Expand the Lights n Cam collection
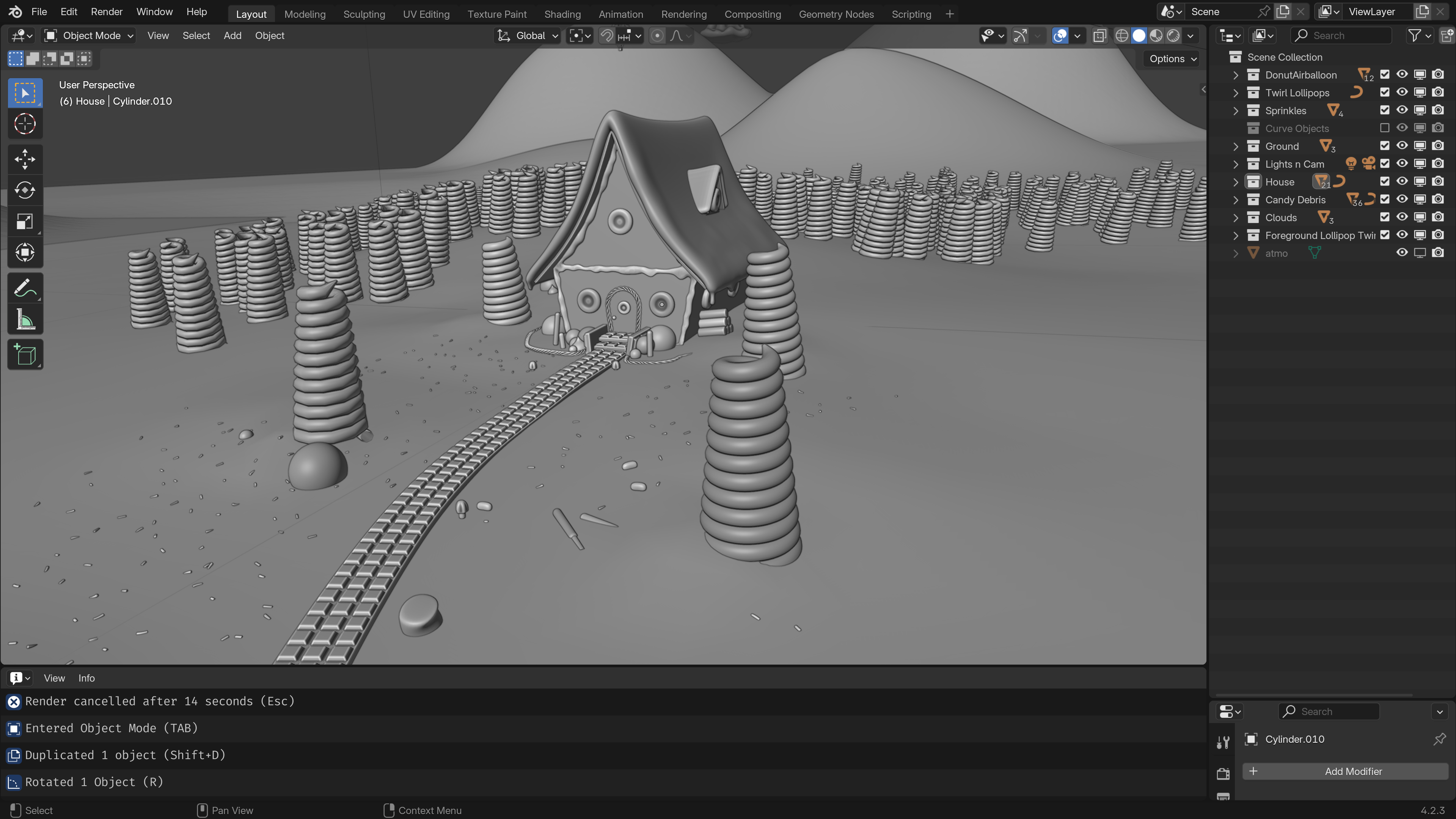Screen dimensions: 1456x819 click(1236, 164)
